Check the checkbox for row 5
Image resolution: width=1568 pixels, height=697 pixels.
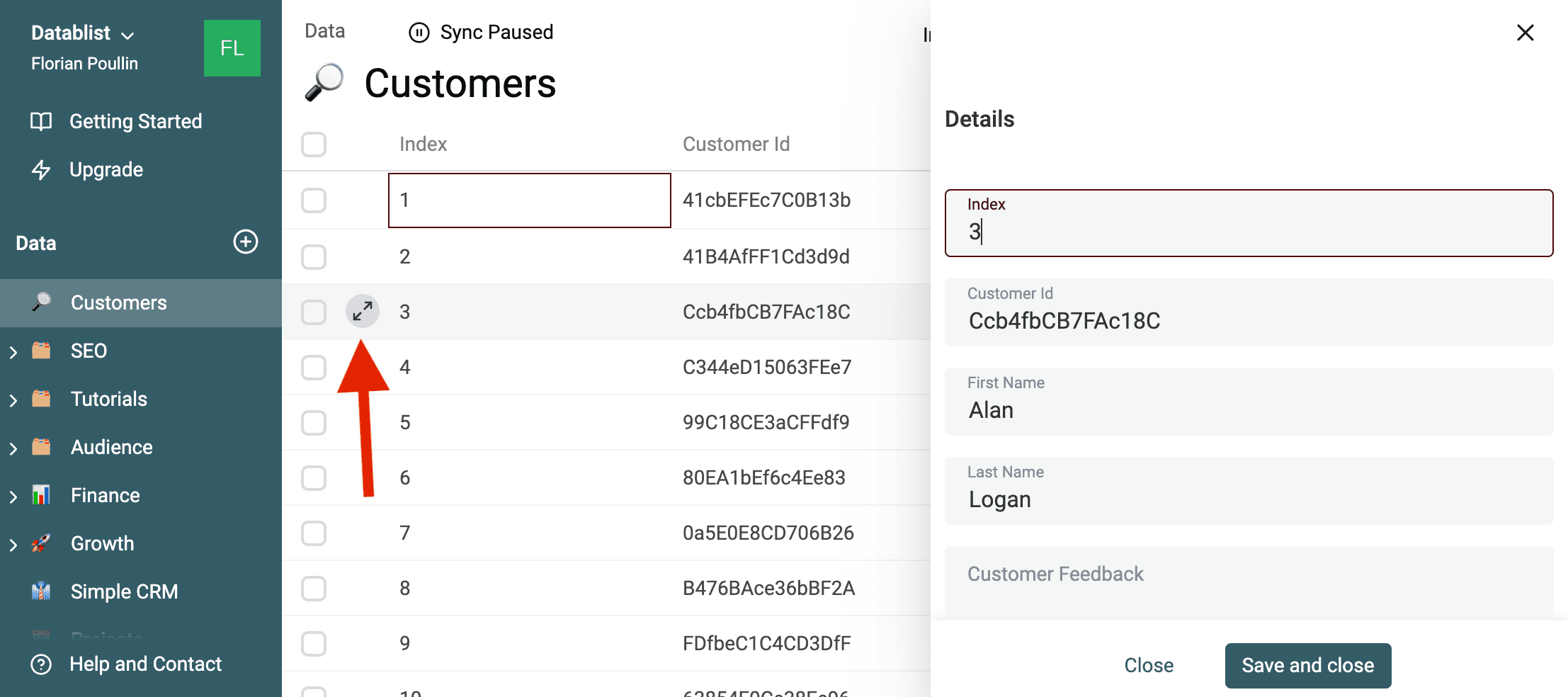tap(314, 423)
